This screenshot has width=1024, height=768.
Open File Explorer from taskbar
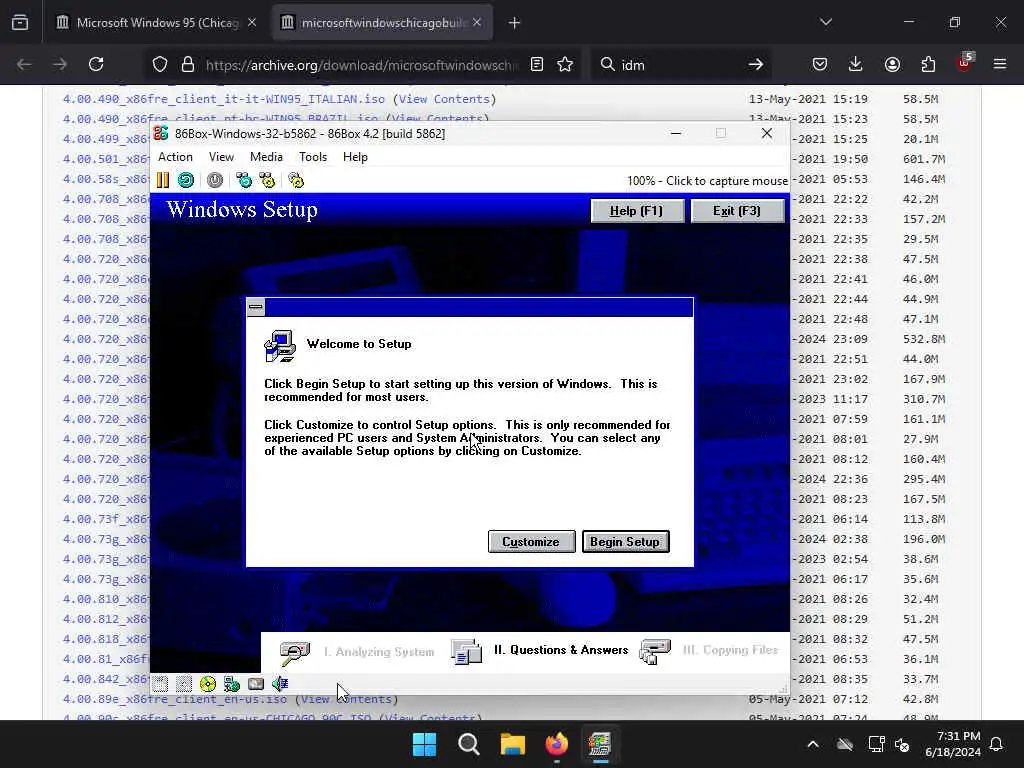point(513,744)
